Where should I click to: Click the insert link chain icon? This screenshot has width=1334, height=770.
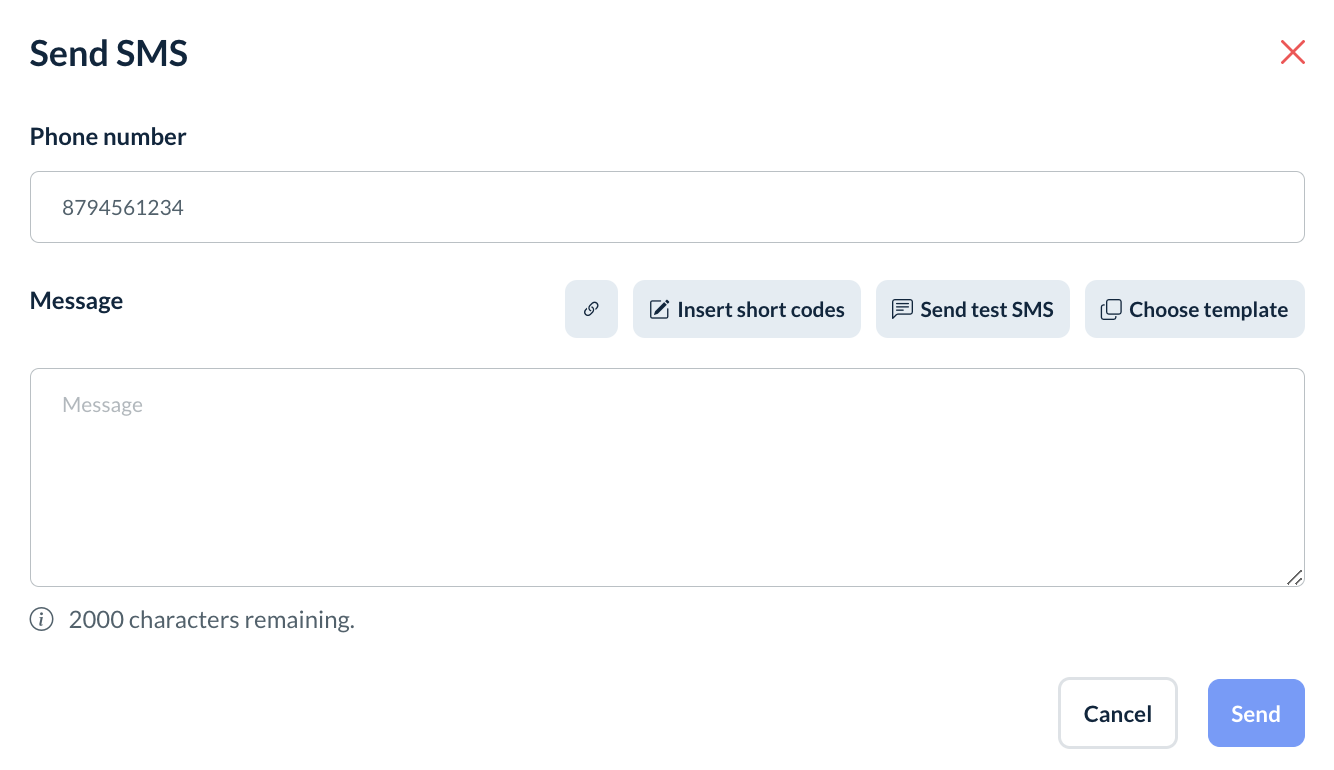[x=591, y=309]
